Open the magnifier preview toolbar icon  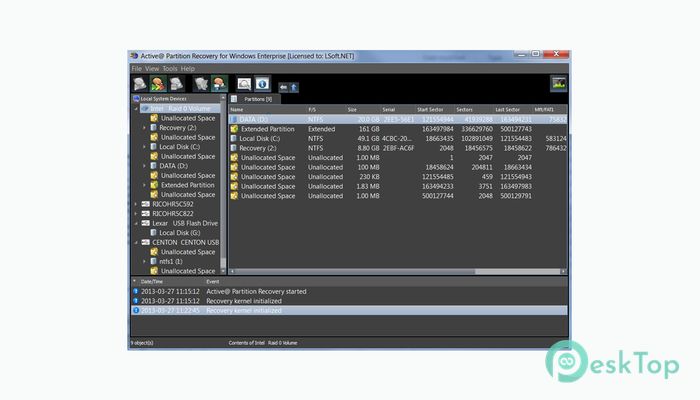pos(244,83)
